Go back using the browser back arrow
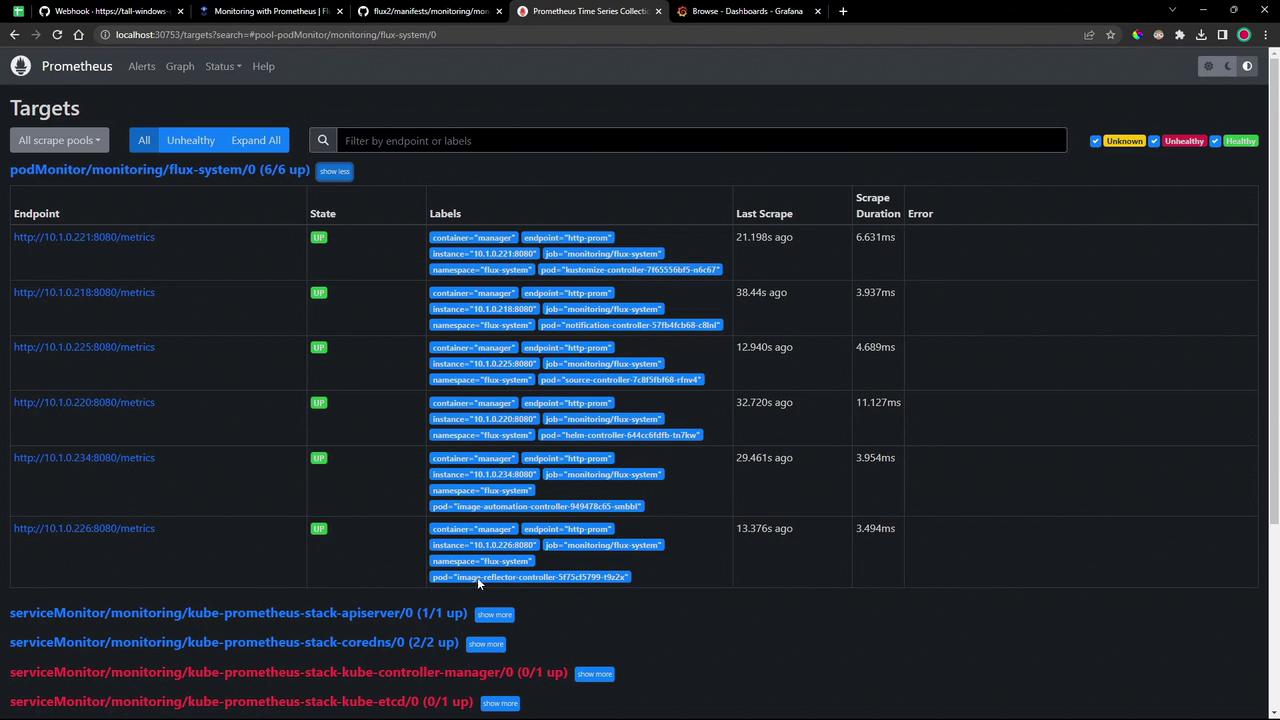 pyautogui.click(x=15, y=35)
